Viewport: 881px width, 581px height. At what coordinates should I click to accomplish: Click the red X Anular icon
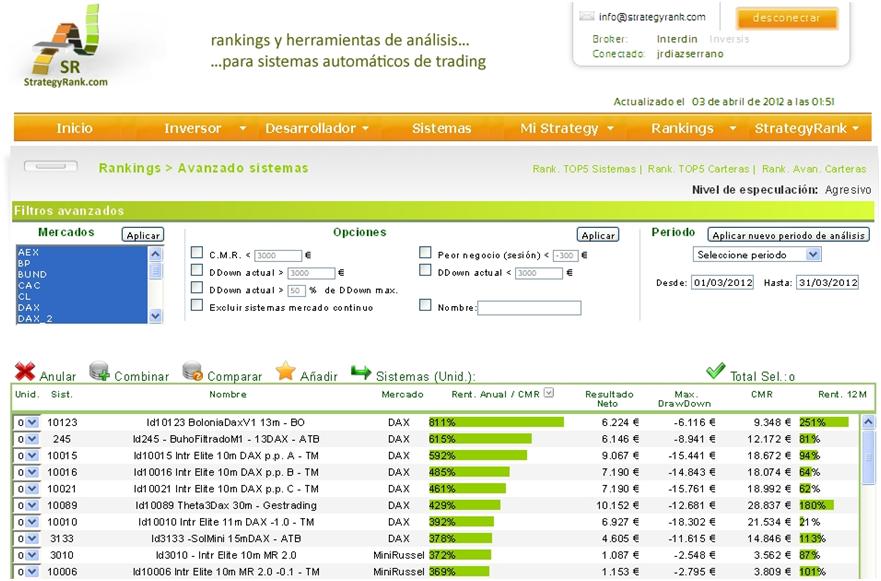[25, 371]
